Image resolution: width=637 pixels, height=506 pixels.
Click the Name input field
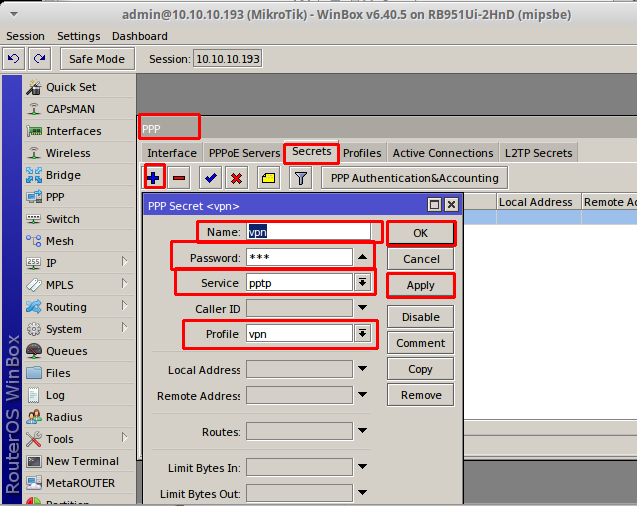click(x=308, y=232)
